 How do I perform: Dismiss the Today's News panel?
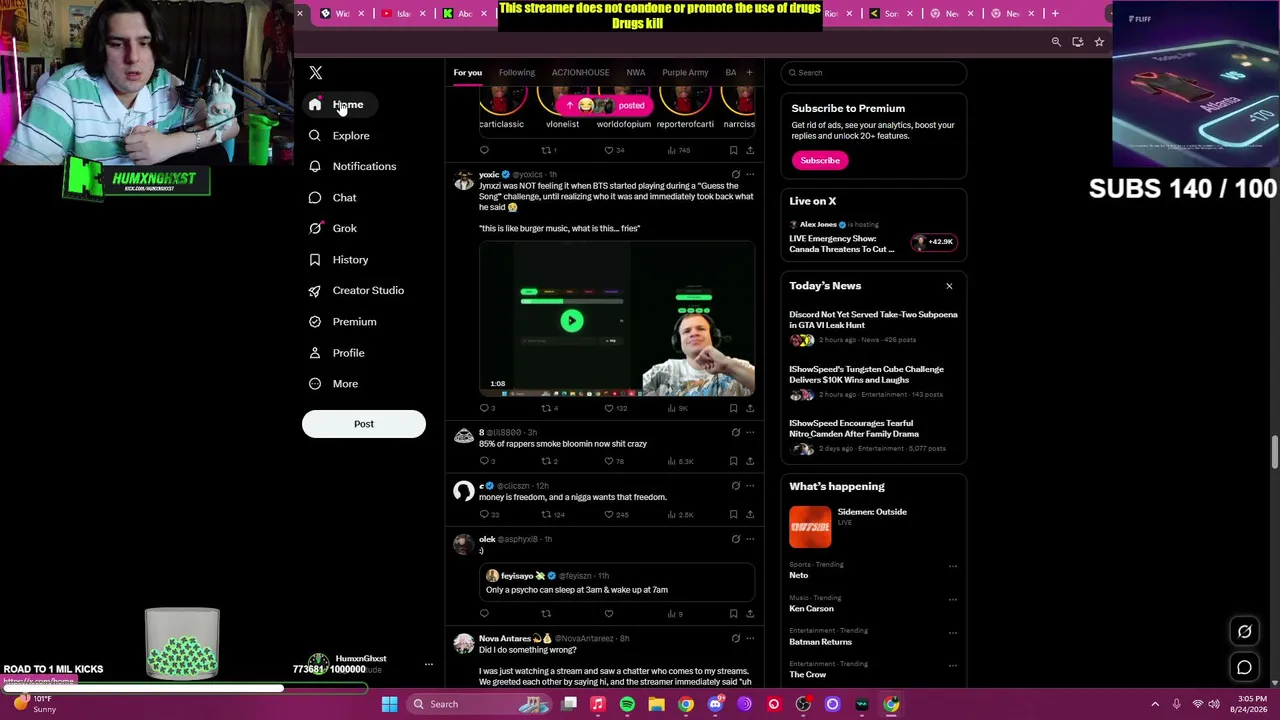pyautogui.click(x=949, y=287)
